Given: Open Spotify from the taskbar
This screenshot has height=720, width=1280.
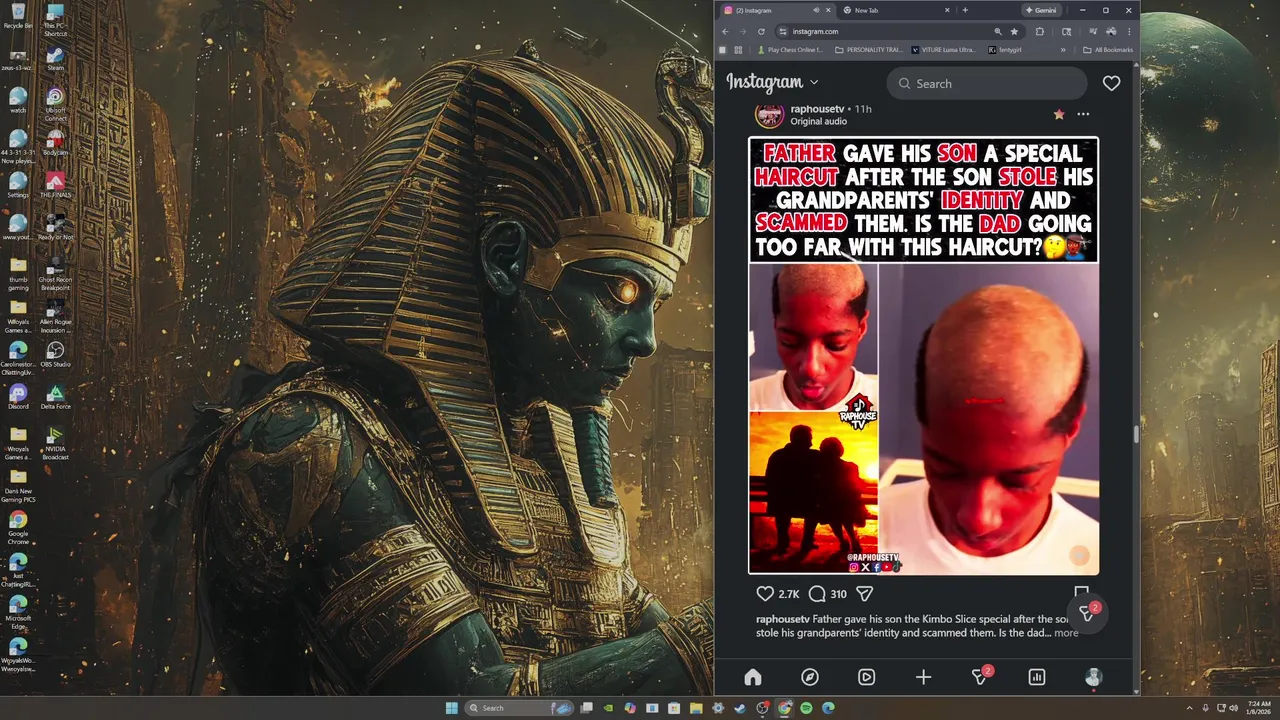Looking at the screenshot, I should [806, 708].
